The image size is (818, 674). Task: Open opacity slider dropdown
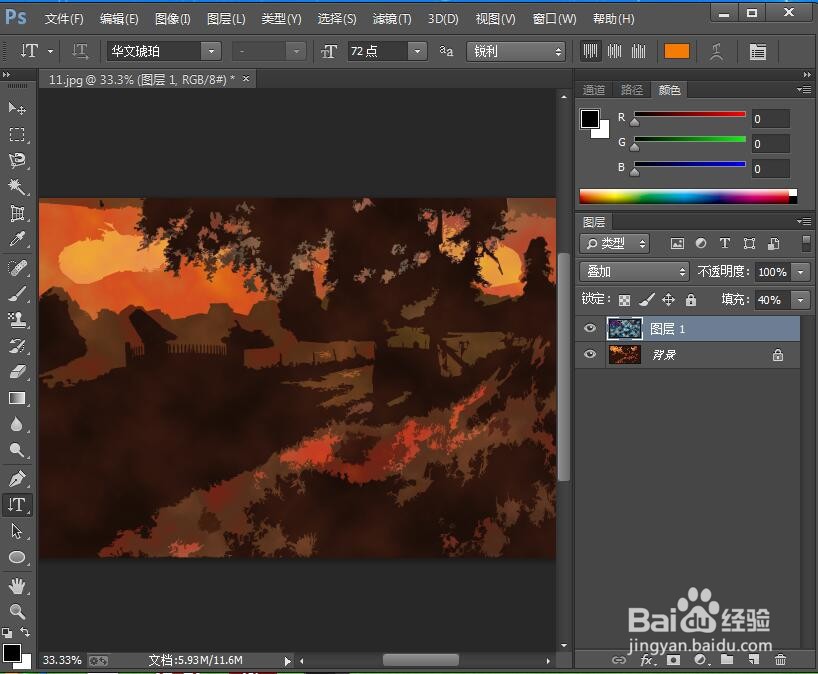click(801, 272)
